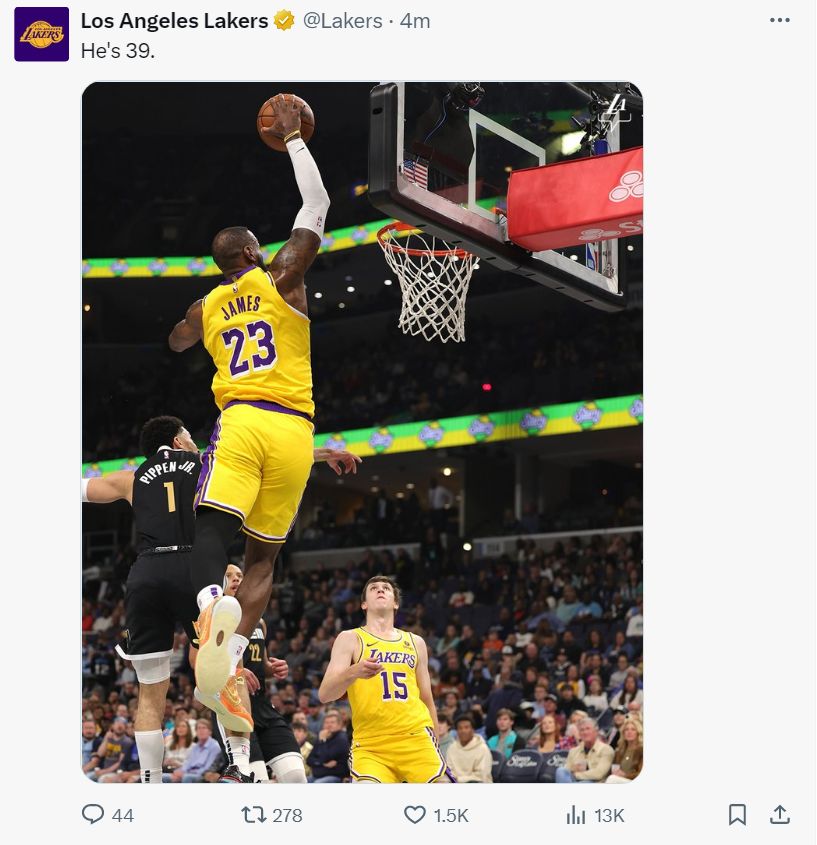Click the Los Angeles Lakers display name
The height and width of the screenshot is (845, 817).
coord(174,21)
